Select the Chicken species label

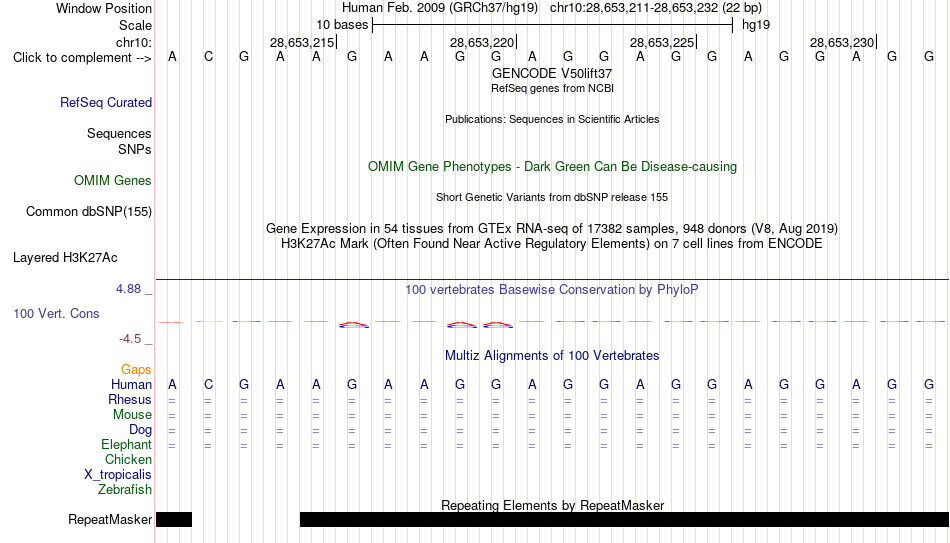coord(128,459)
